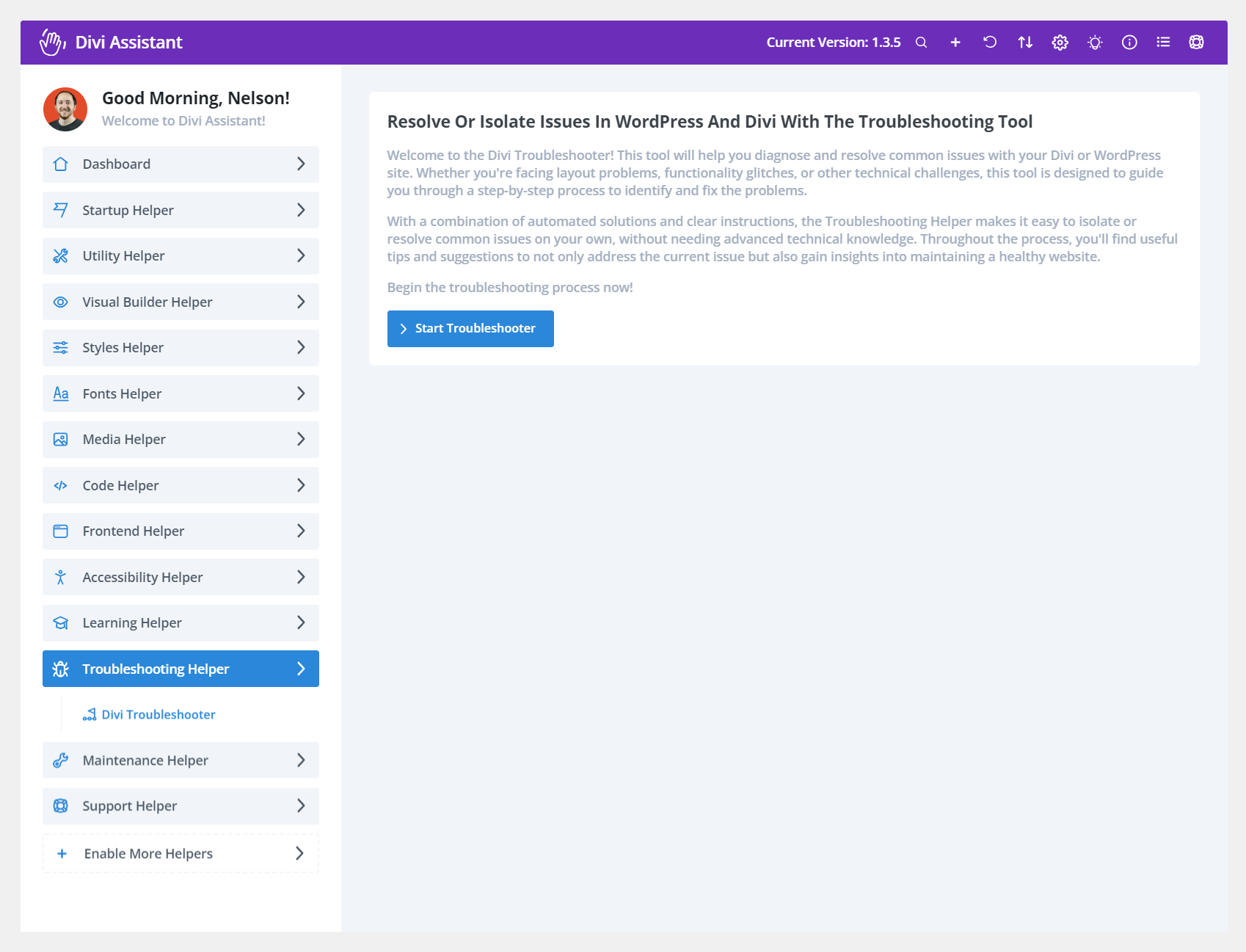Viewport: 1246px width, 952px height.
Task: Click the Divi Assistant hand logo
Action: [52, 42]
